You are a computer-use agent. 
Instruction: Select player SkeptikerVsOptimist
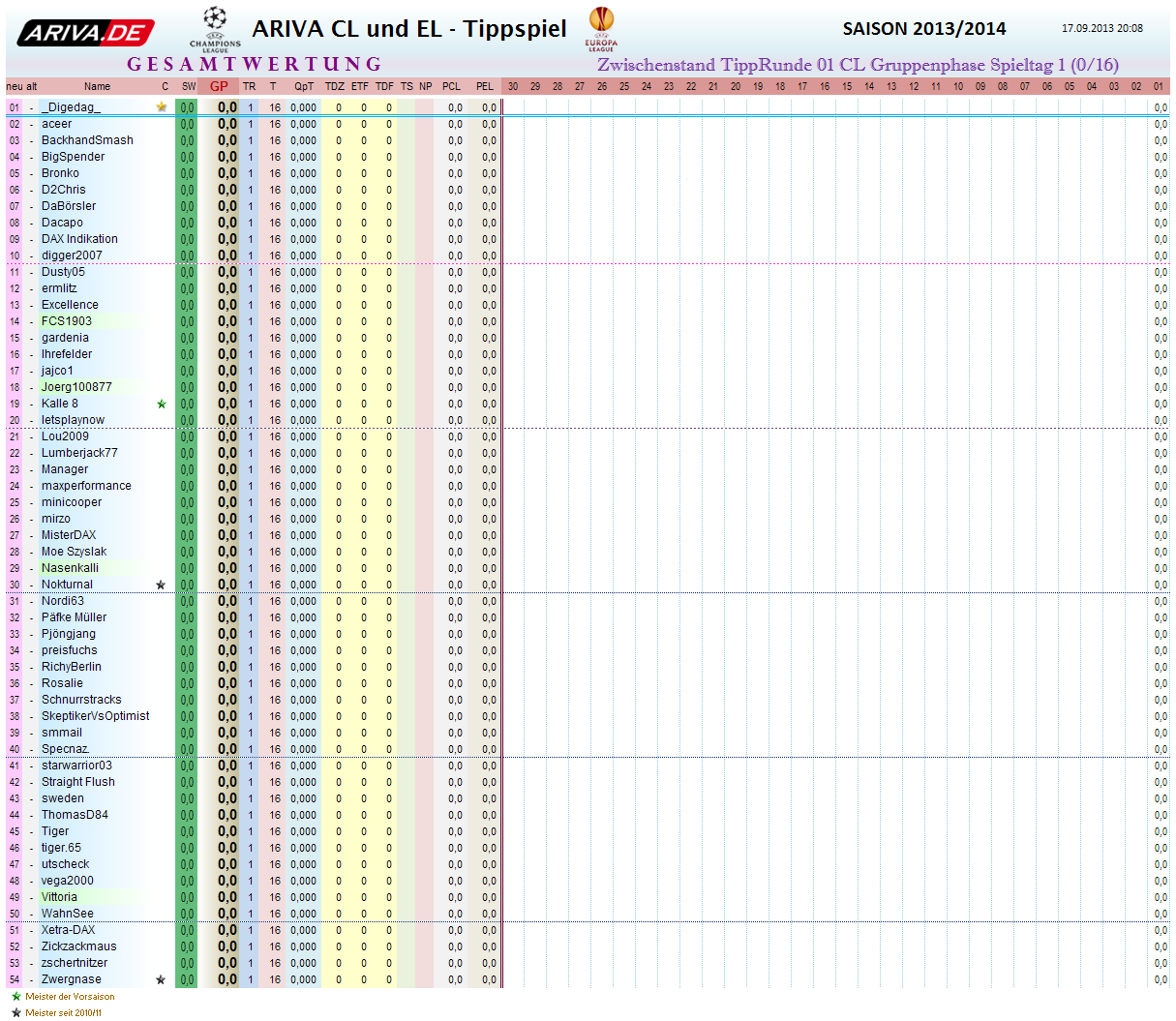coord(96,716)
